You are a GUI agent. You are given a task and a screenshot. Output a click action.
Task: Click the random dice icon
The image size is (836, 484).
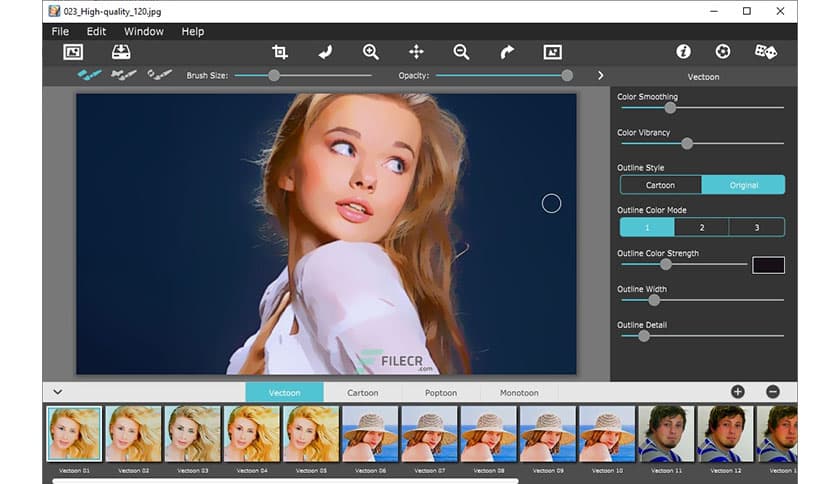[766, 51]
